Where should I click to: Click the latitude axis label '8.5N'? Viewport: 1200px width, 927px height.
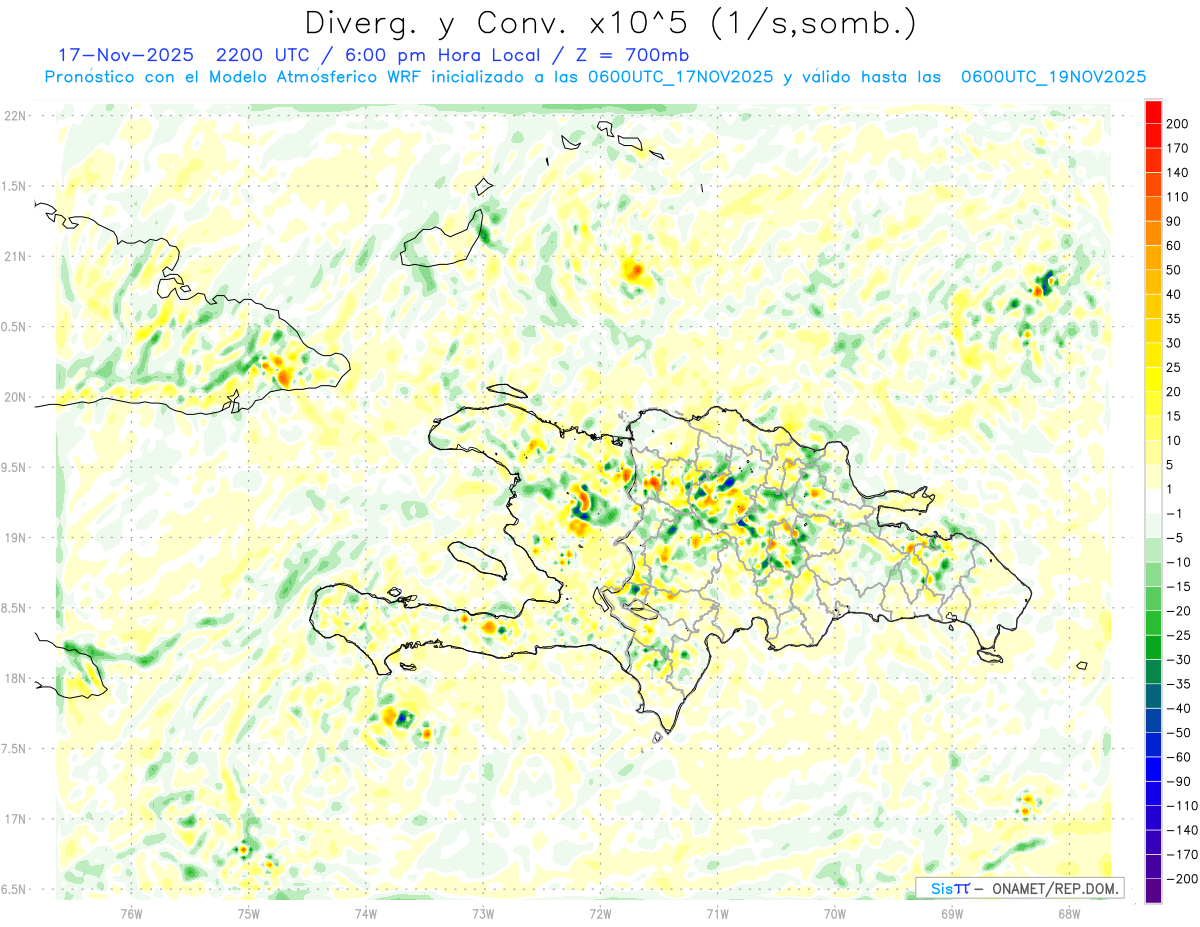click(x=15, y=608)
